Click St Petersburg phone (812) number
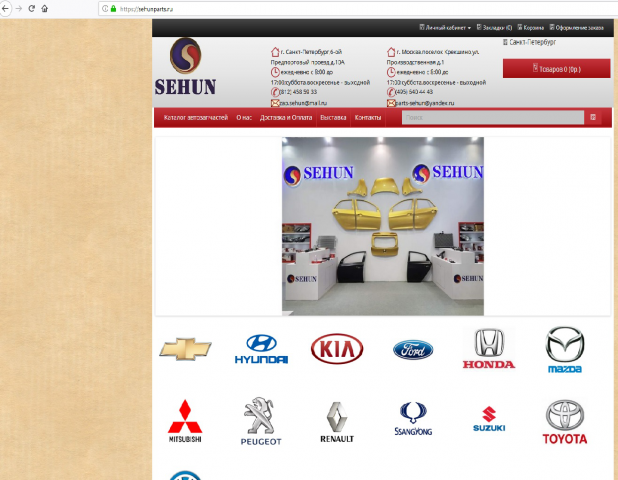The height and width of the screenshot is (480, 618). point(298,92)
